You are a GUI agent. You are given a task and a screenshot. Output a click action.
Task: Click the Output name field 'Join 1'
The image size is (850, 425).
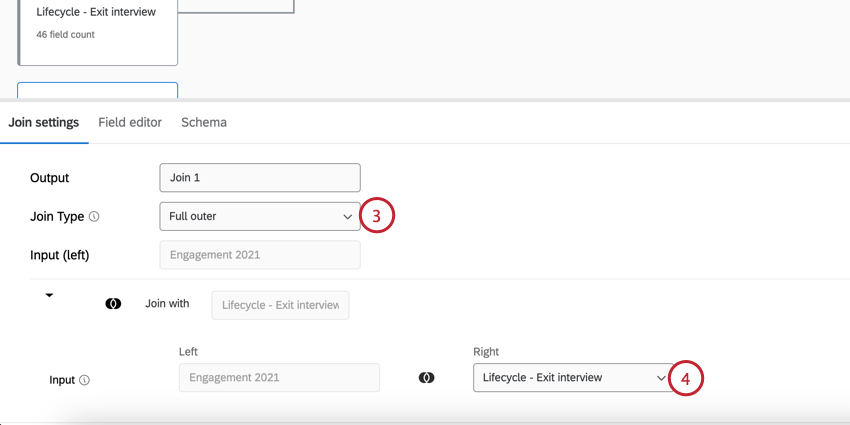(260, 178)
